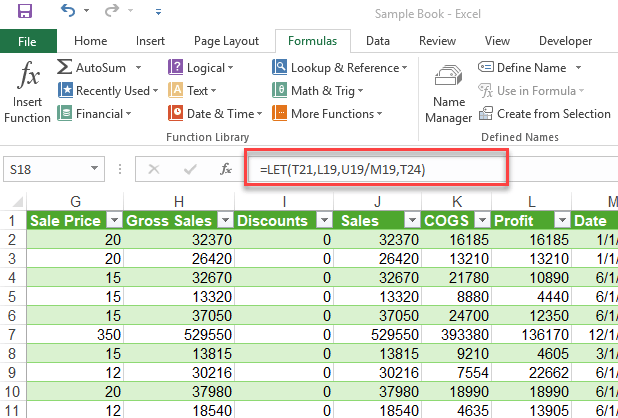The height and width of the screenshot is (418, 618).
Task: Open the COGS column filter dropdown
Action: pos(483,221)
